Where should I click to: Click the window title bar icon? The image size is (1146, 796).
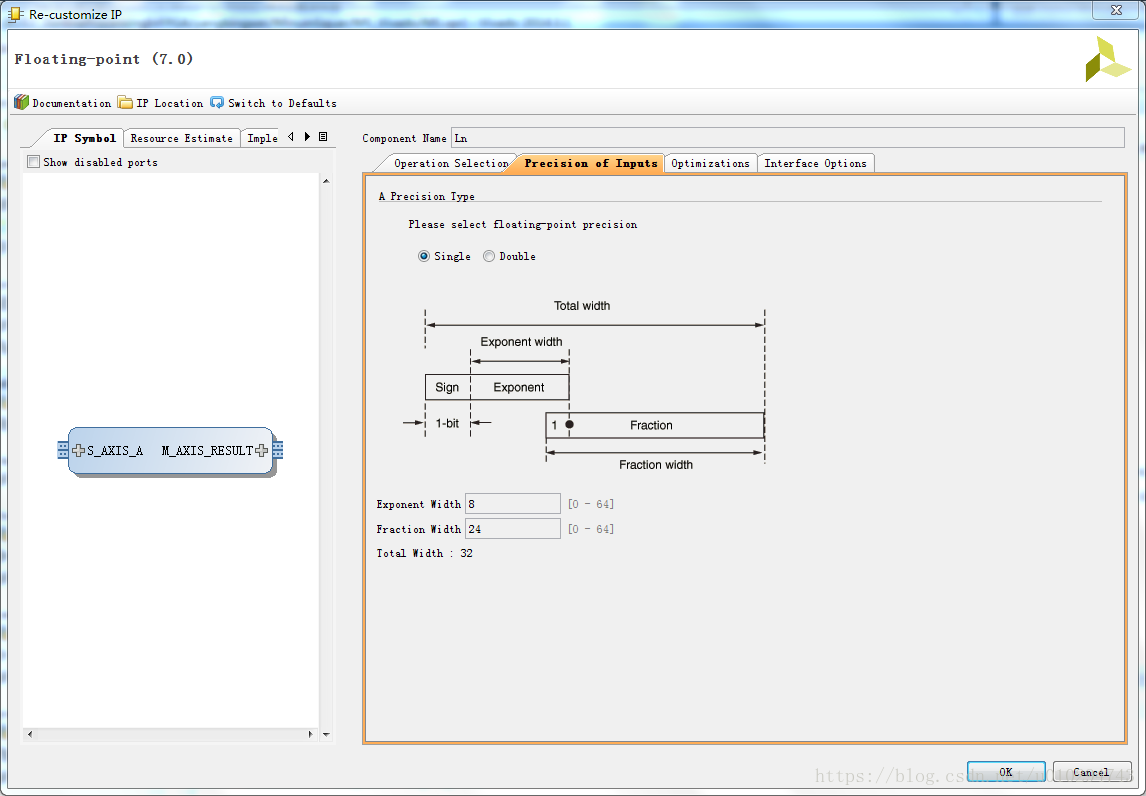click(15, 14)
